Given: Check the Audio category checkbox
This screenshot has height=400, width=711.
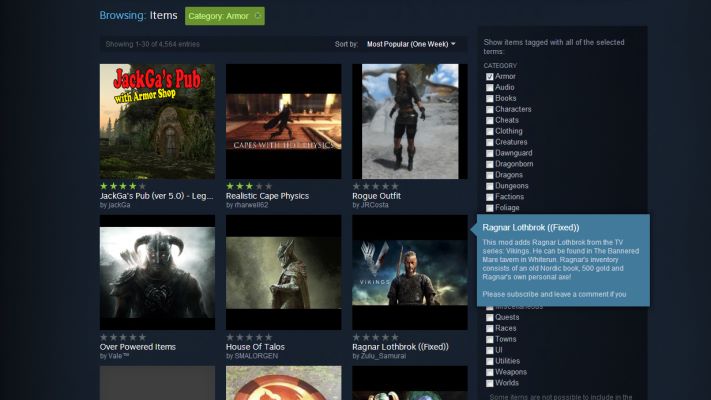Looking at the screenshot, I should click(x=489, y=88).
